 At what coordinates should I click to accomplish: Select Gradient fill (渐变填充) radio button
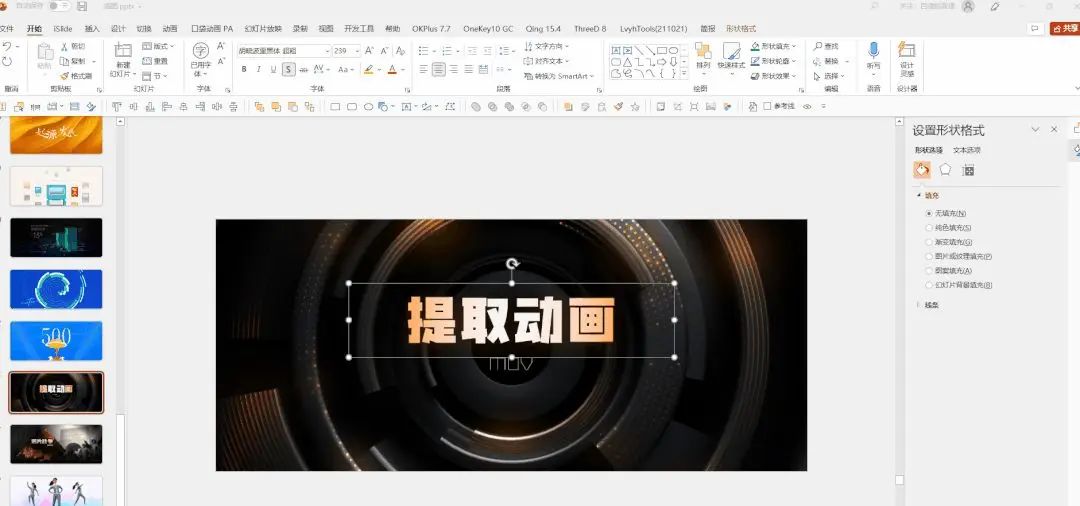click(928, 242)
